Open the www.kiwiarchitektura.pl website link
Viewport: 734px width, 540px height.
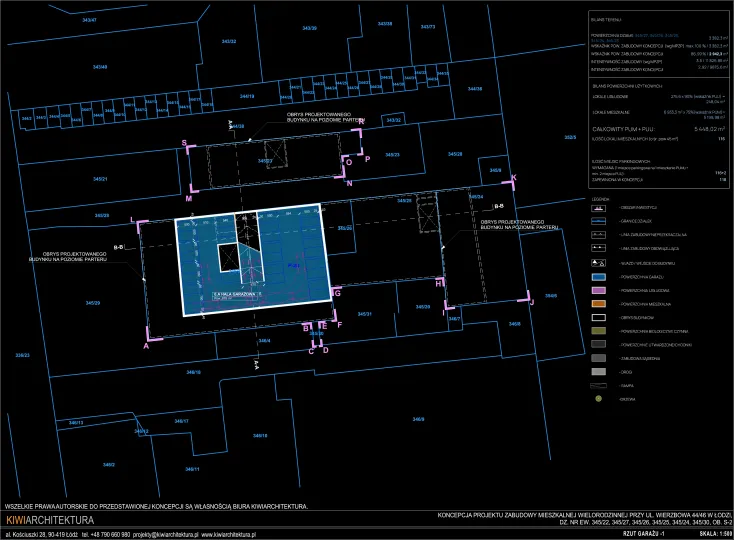(x=226, y=535)
